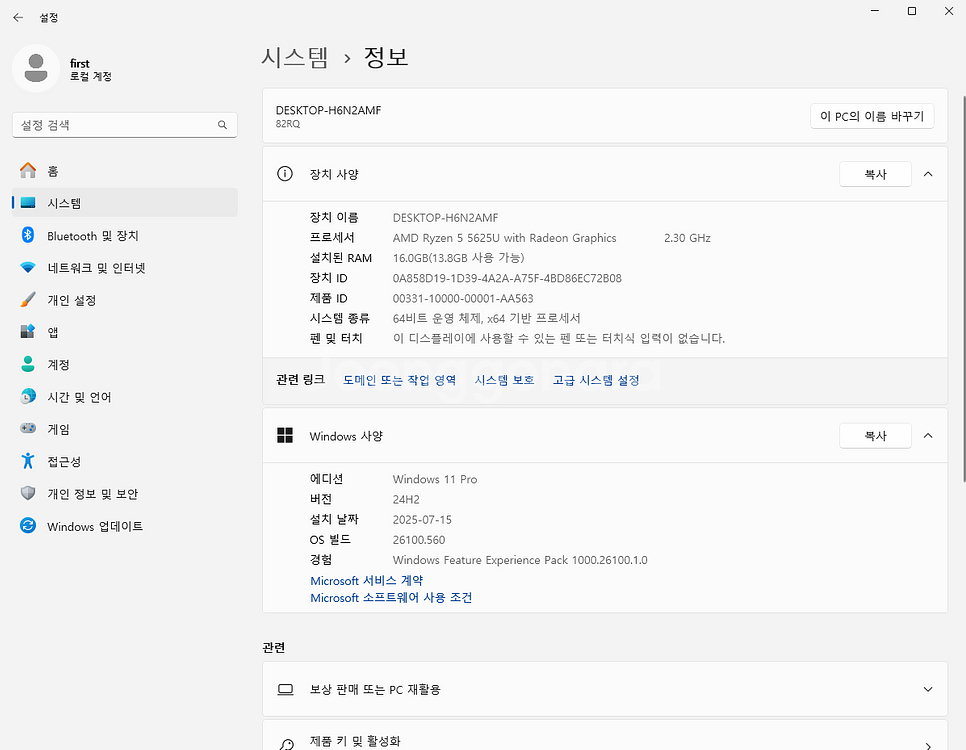The height and width of the screenshot is (750, 966).
Task: Click the back arrow icon
Action: (x=18, y=17)
